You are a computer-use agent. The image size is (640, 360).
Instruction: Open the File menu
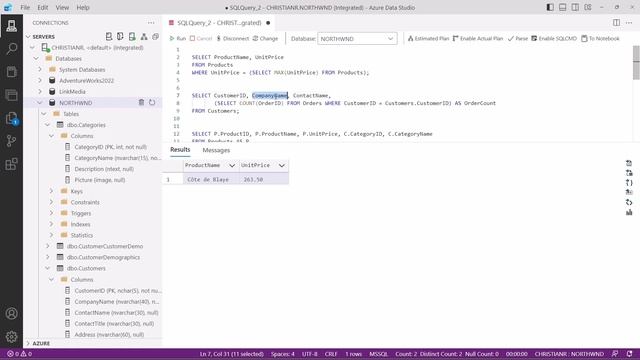(x=25, y=7)
